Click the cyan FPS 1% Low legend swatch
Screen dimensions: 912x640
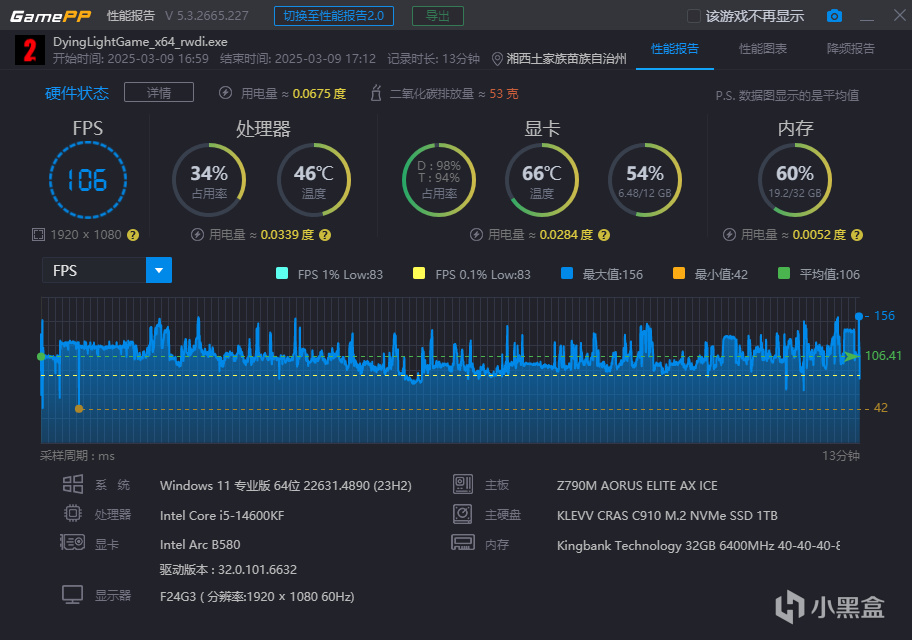[x=282, y=273]
